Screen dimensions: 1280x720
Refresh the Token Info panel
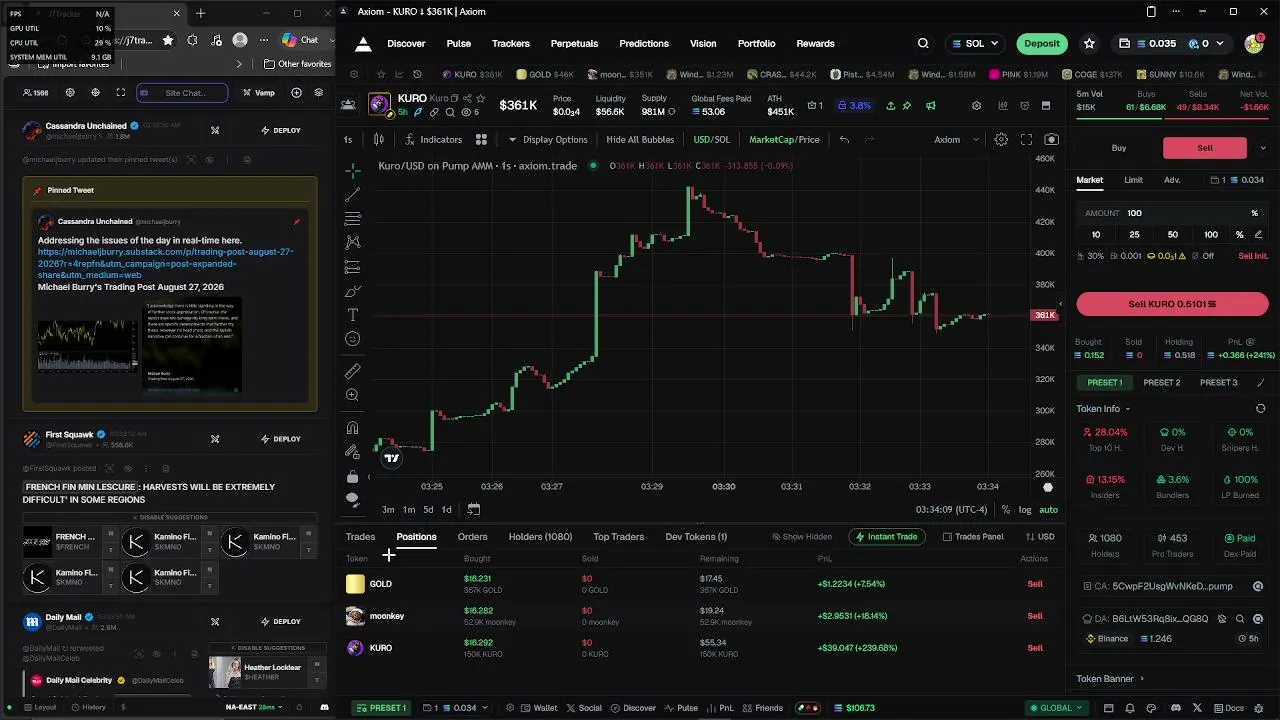(1260, 409)
